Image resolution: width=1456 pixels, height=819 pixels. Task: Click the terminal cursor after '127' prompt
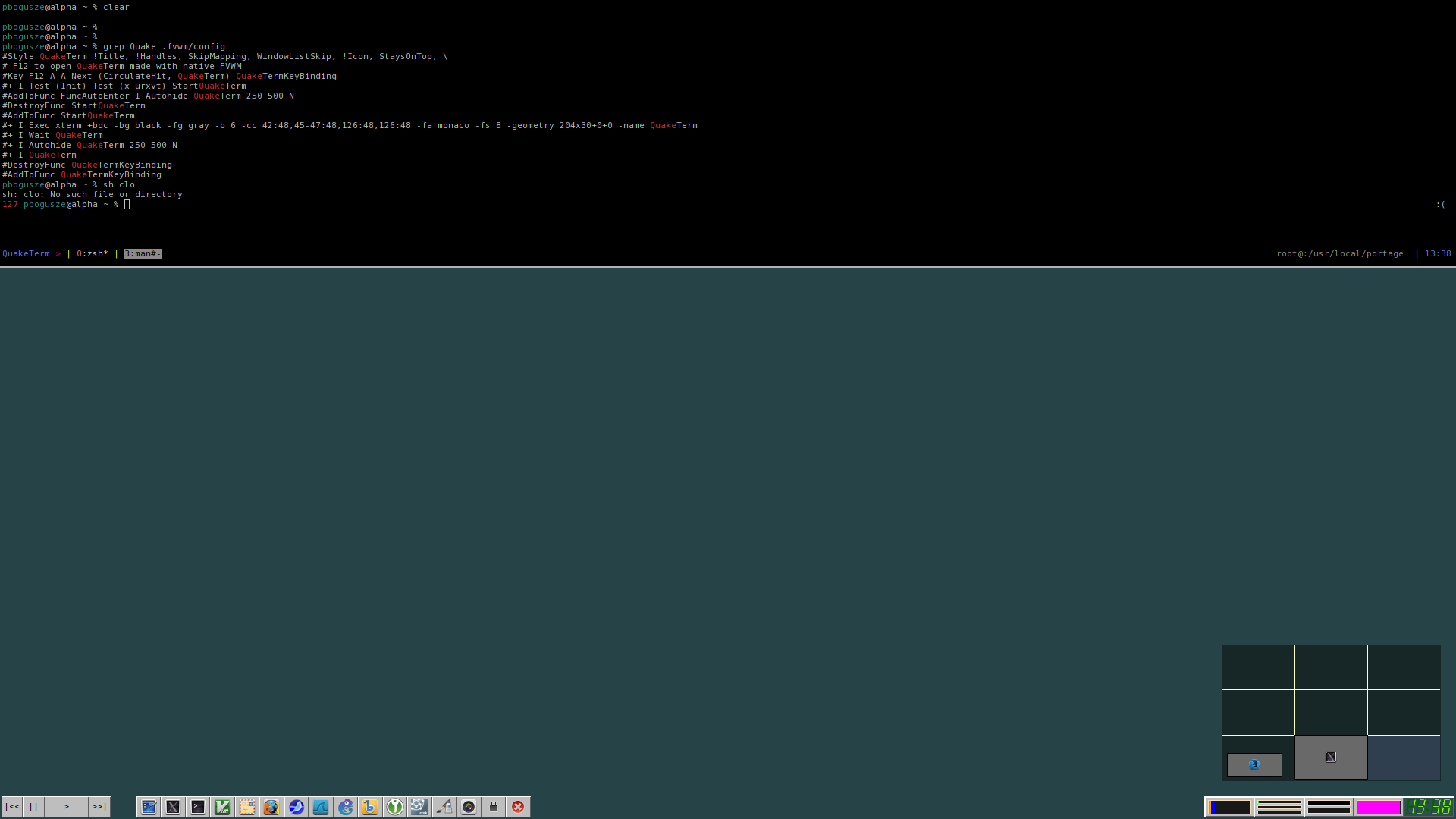point(127,204)
